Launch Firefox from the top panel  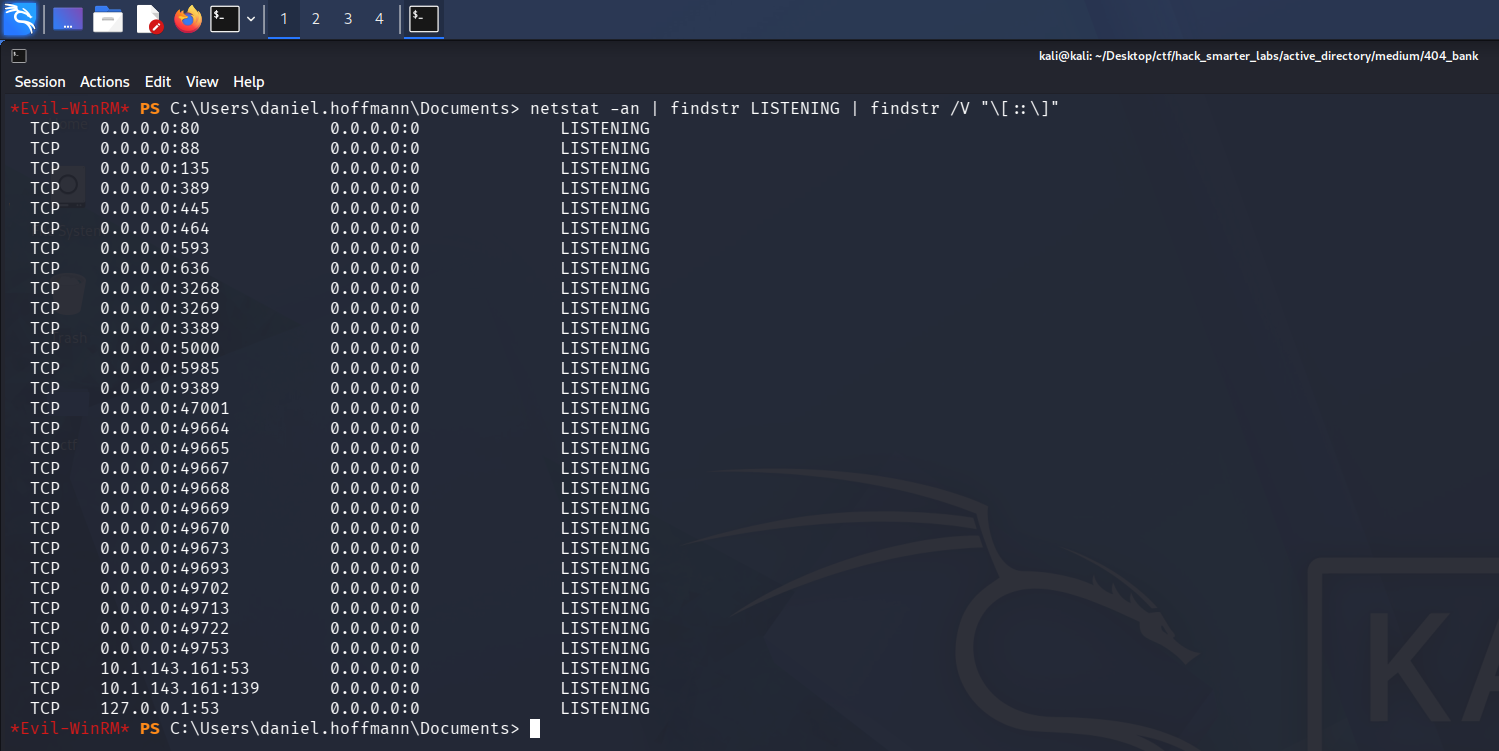pyautogui.click(x=187, y=18)
